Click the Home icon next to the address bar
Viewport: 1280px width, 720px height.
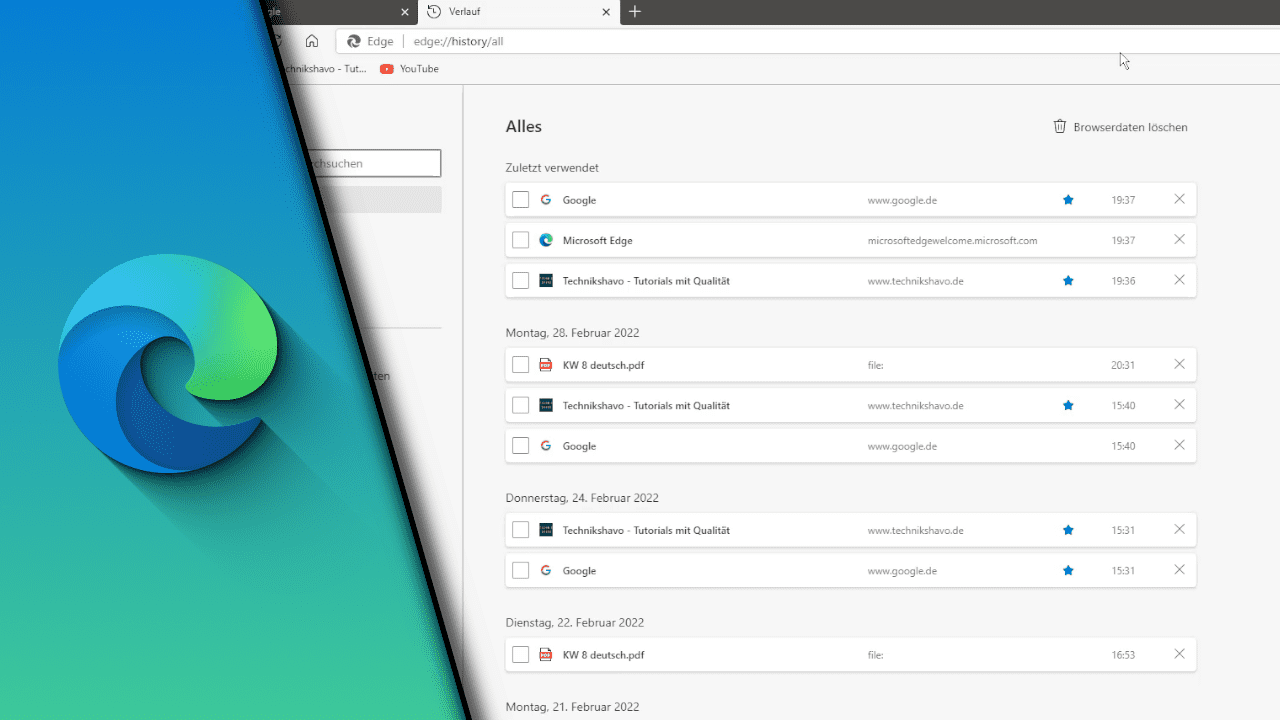311,41
